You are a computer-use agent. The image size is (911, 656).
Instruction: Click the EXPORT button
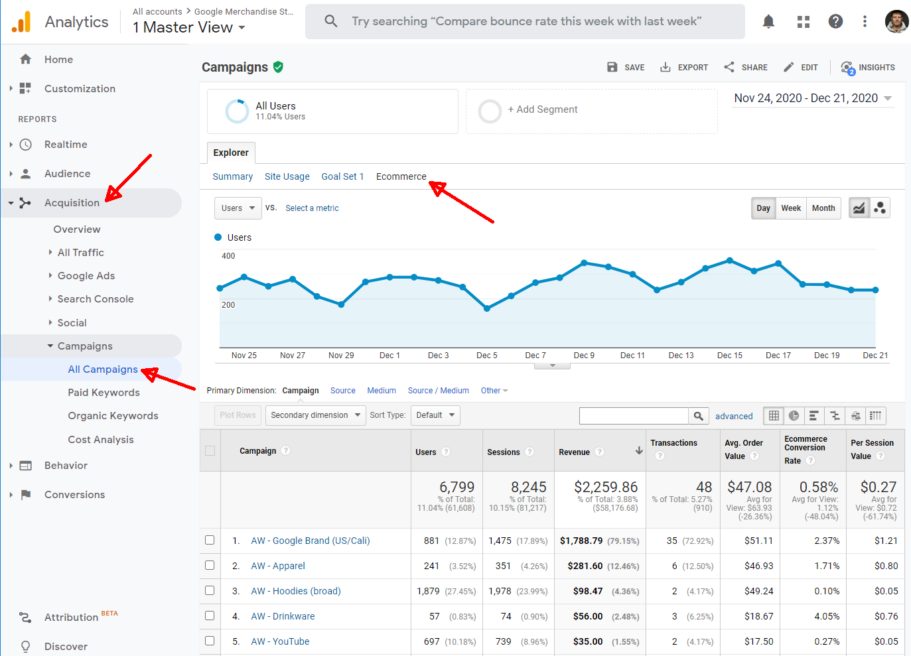pyautogui.click(x=684, y=67)
